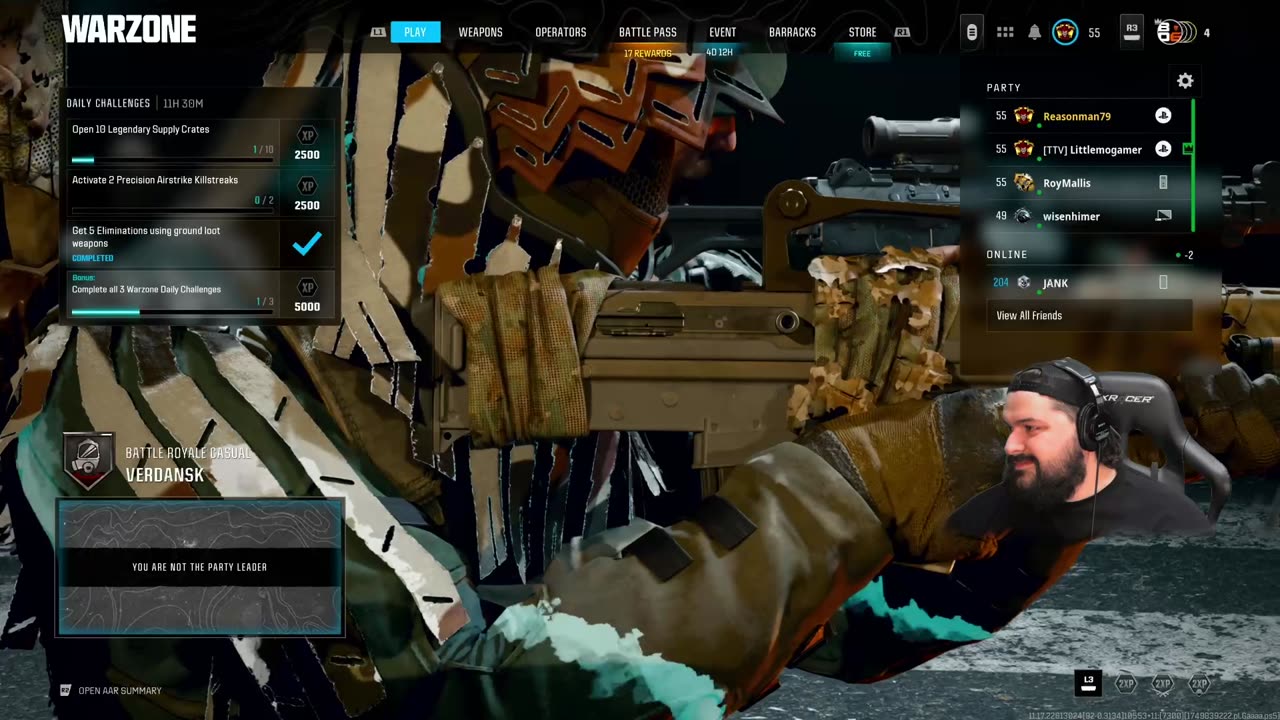Click the "11H 30M" challenge timer
The image size is (1280, 720).
coord(183,103)
